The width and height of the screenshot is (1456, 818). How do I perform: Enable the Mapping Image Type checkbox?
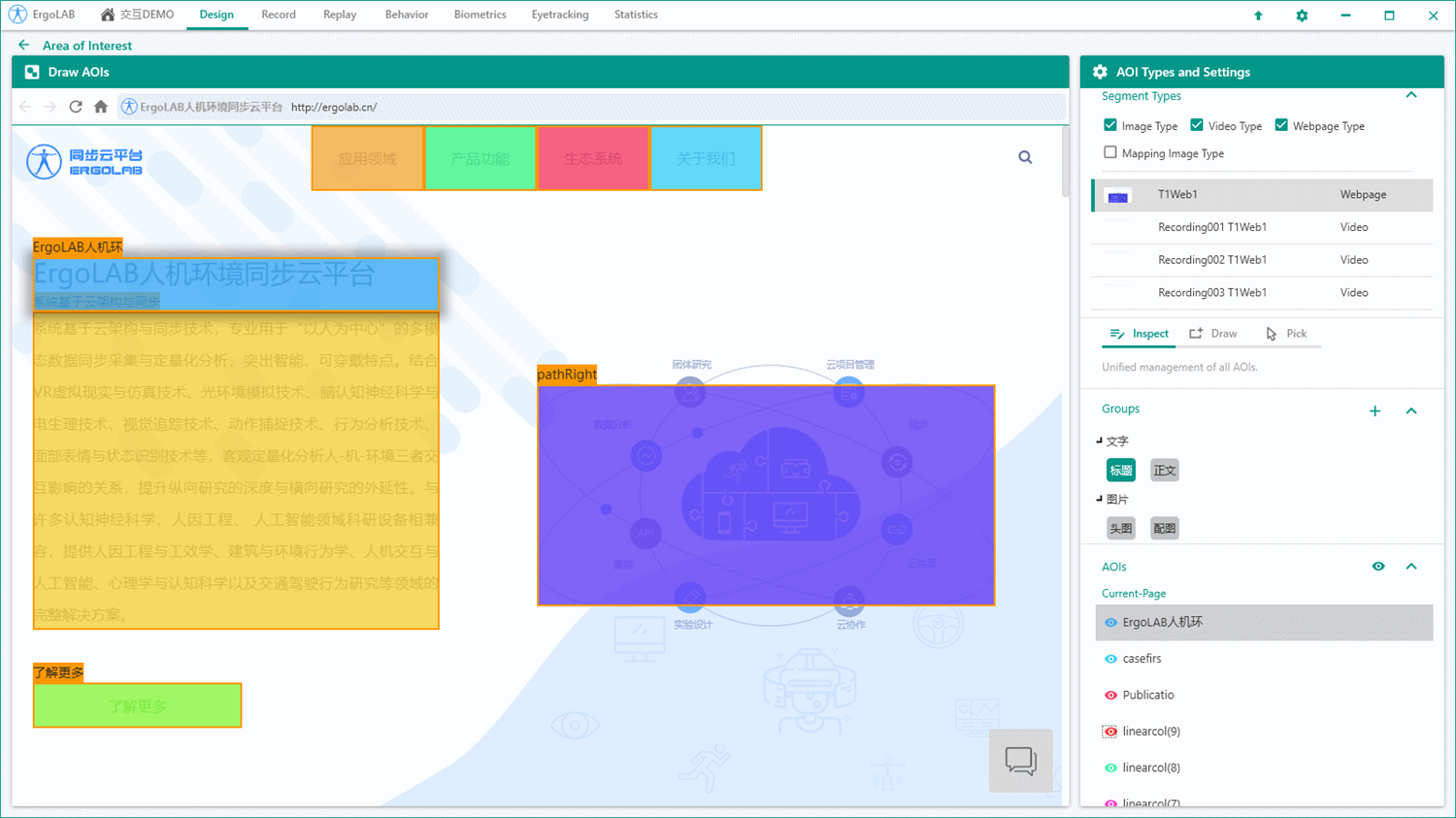pyautogui.click(x=1110, y=152)
